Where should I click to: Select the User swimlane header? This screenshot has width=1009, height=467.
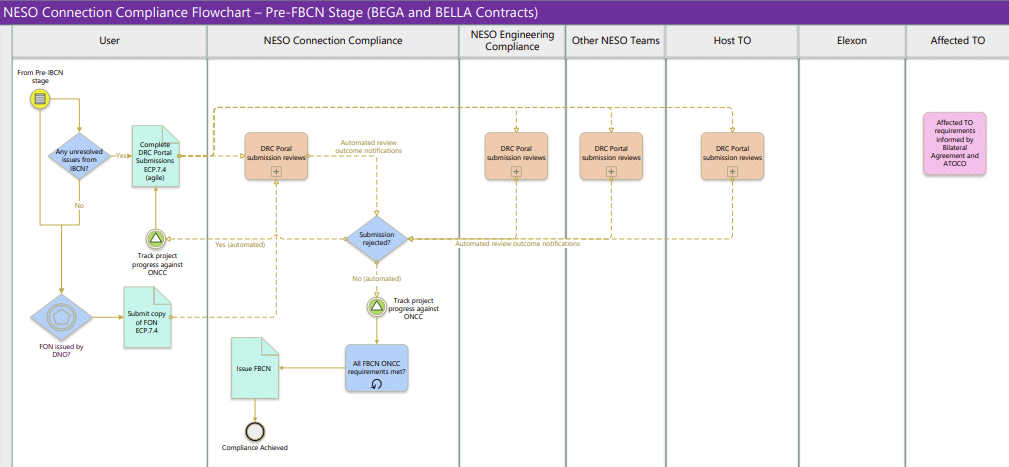109,41
